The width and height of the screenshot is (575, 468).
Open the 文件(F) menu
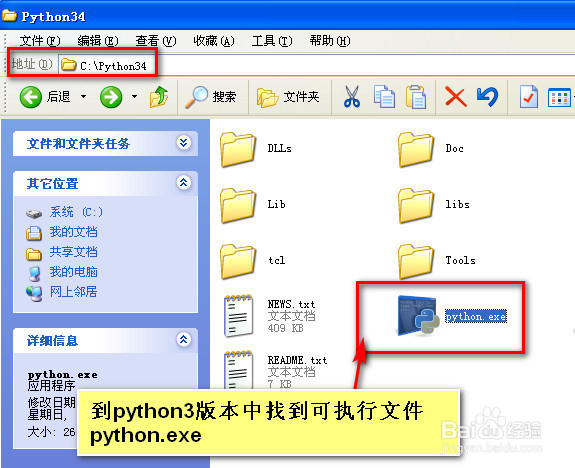(40, 41)
